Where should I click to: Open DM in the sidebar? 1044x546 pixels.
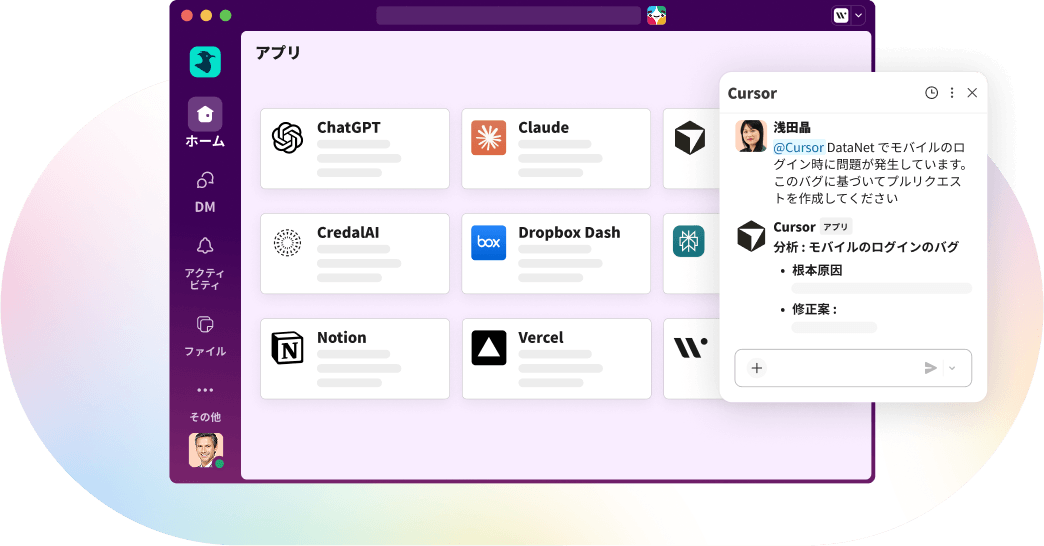205,193
